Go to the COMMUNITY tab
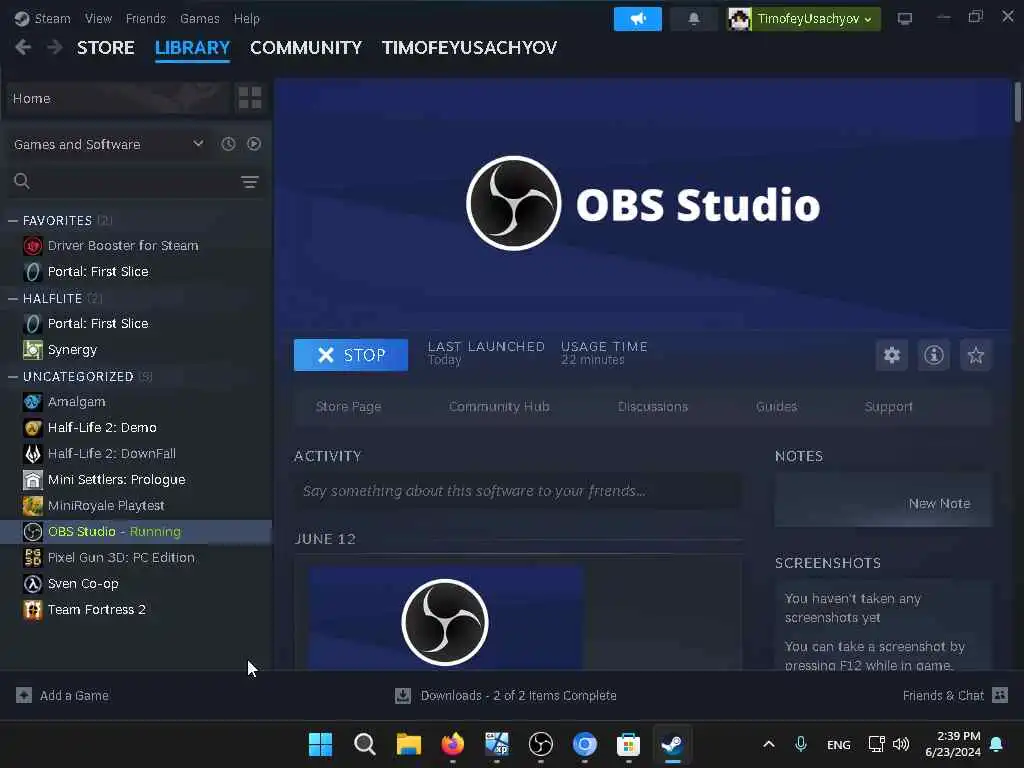 tap(306, 48)
